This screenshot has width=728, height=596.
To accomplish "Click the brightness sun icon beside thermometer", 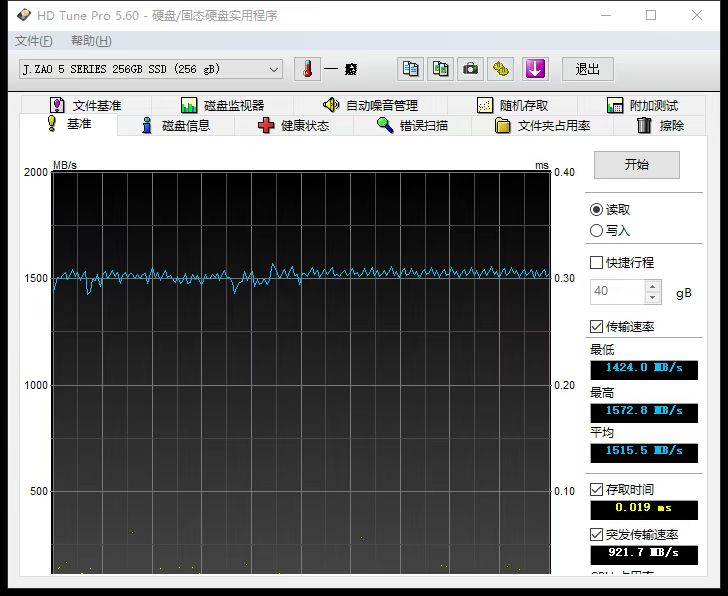I will [351, 69].
